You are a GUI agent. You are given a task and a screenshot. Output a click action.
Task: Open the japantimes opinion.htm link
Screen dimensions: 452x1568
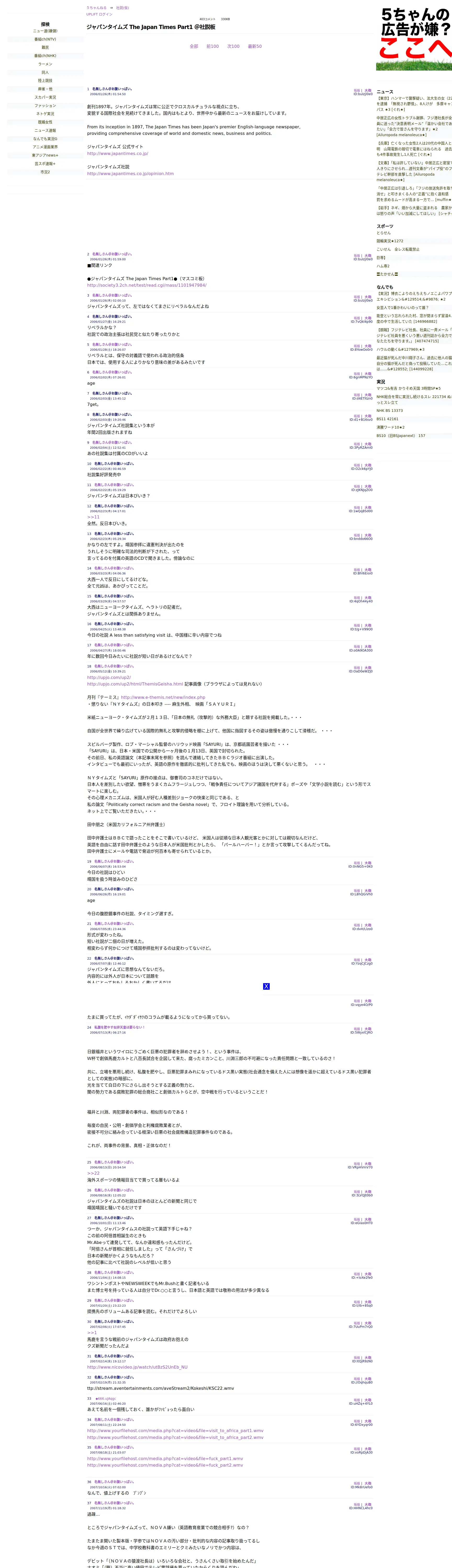pos(130,174)
